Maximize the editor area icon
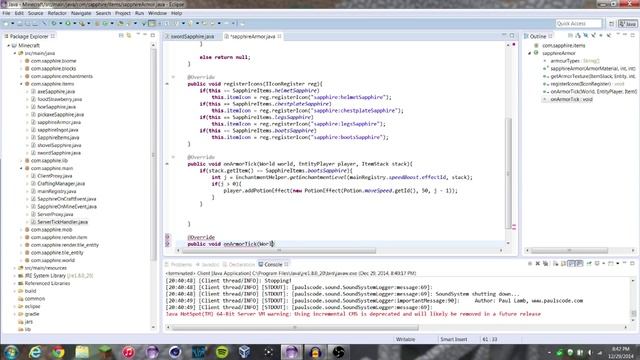 click(x=512, y=36)
